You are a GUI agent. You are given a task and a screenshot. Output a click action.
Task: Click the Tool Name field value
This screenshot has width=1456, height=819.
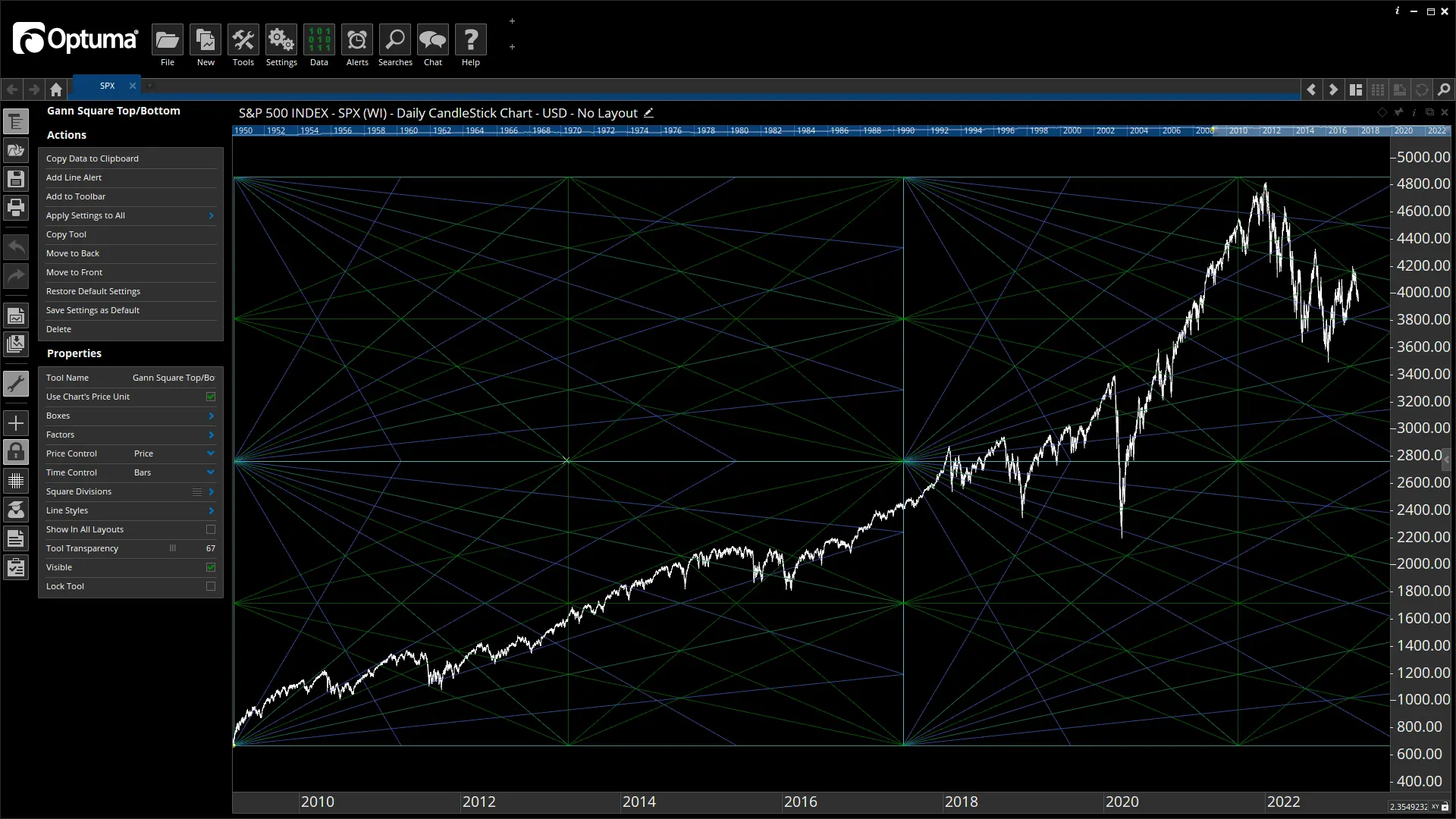point(174,378)
